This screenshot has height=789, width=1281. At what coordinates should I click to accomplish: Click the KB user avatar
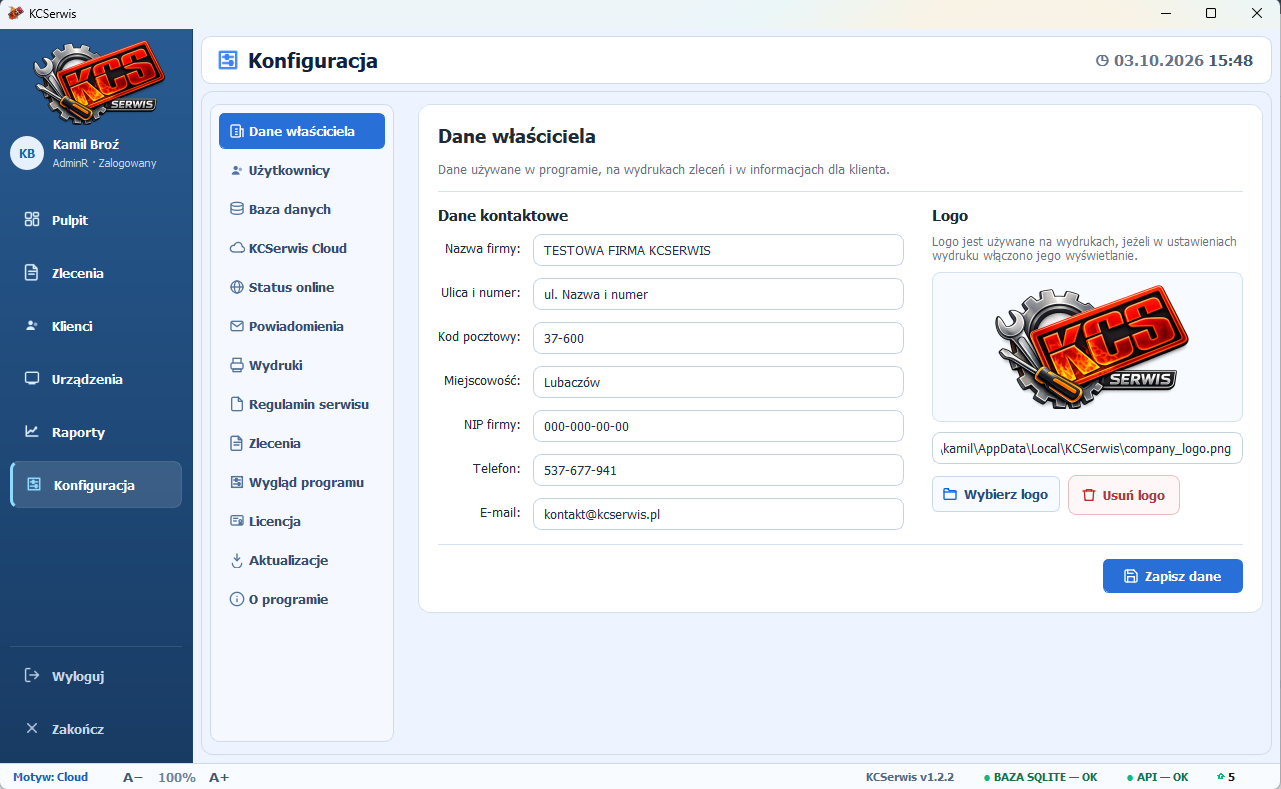coord(27,153)
